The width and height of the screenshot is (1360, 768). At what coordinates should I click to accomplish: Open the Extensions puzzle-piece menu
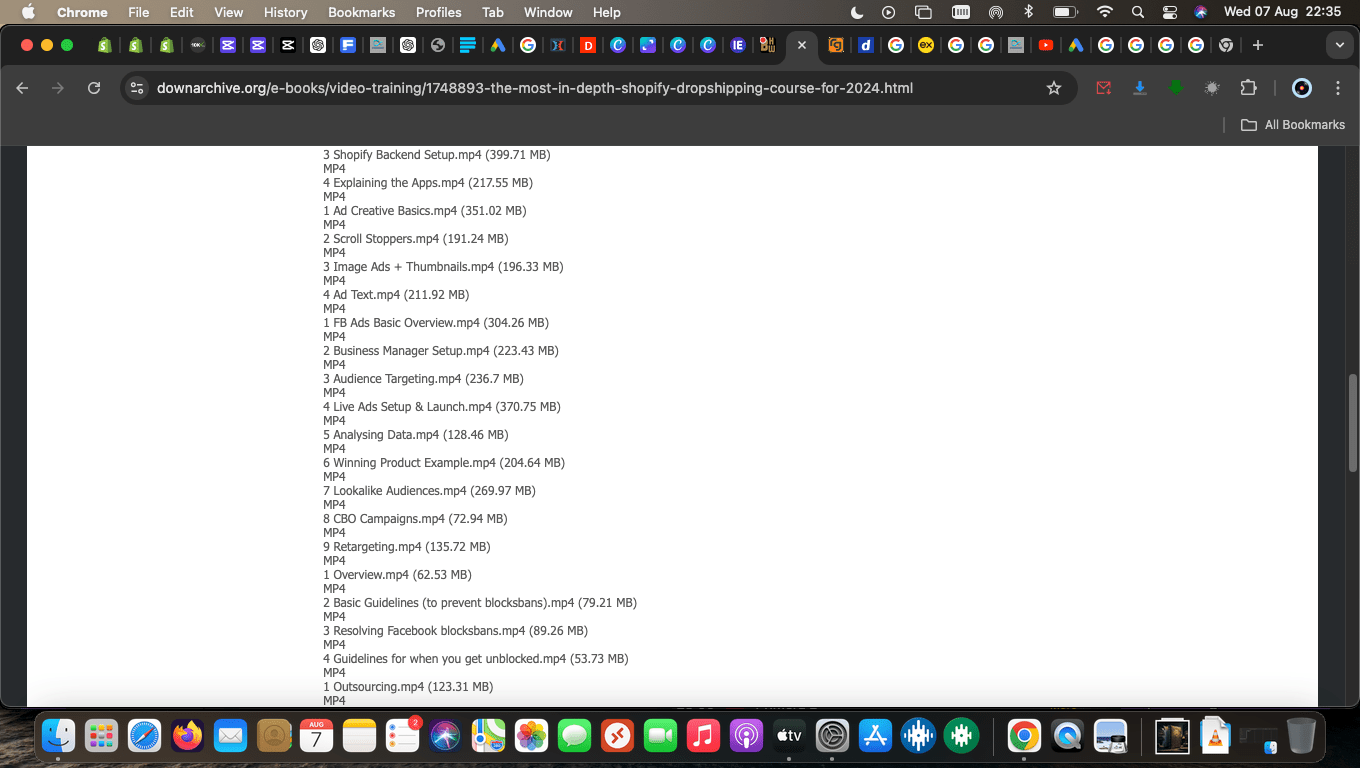(x=1248, y=88)
